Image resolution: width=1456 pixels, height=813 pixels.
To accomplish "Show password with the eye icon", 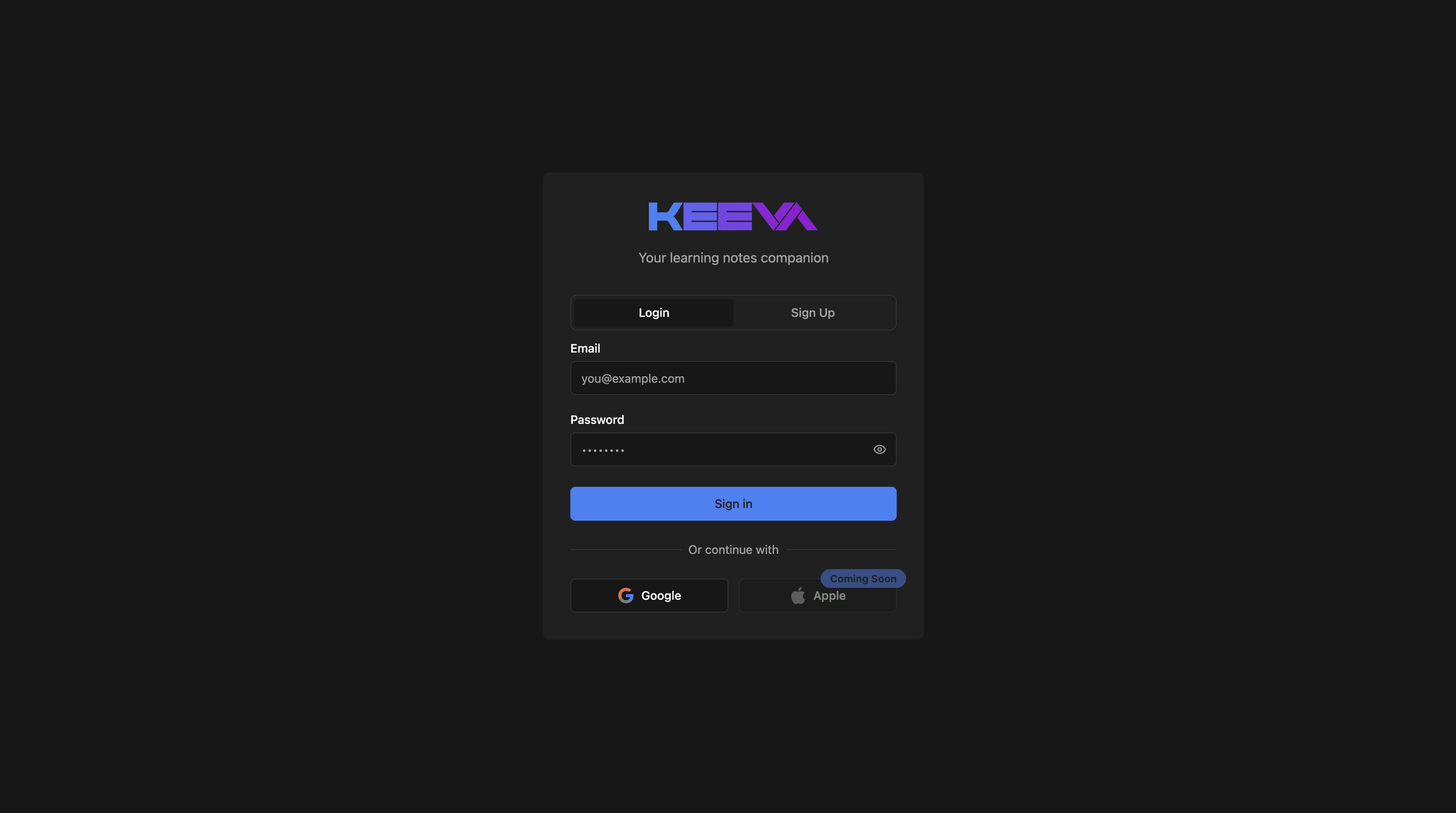I will click(x=879, y=450).
